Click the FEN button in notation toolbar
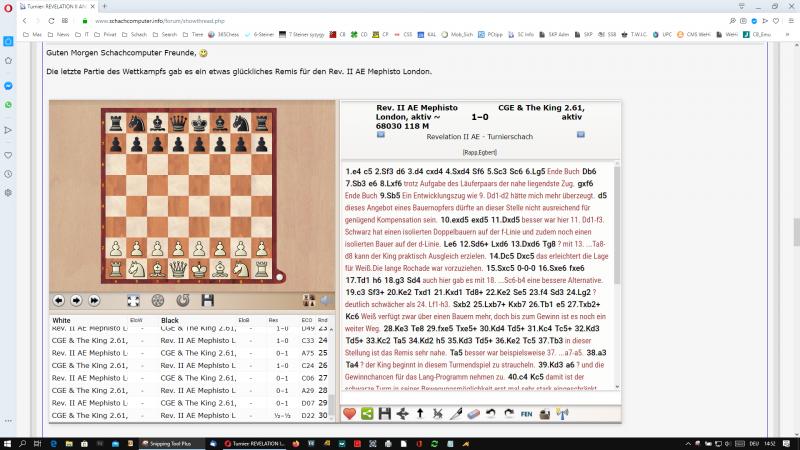 pos(526,413)
